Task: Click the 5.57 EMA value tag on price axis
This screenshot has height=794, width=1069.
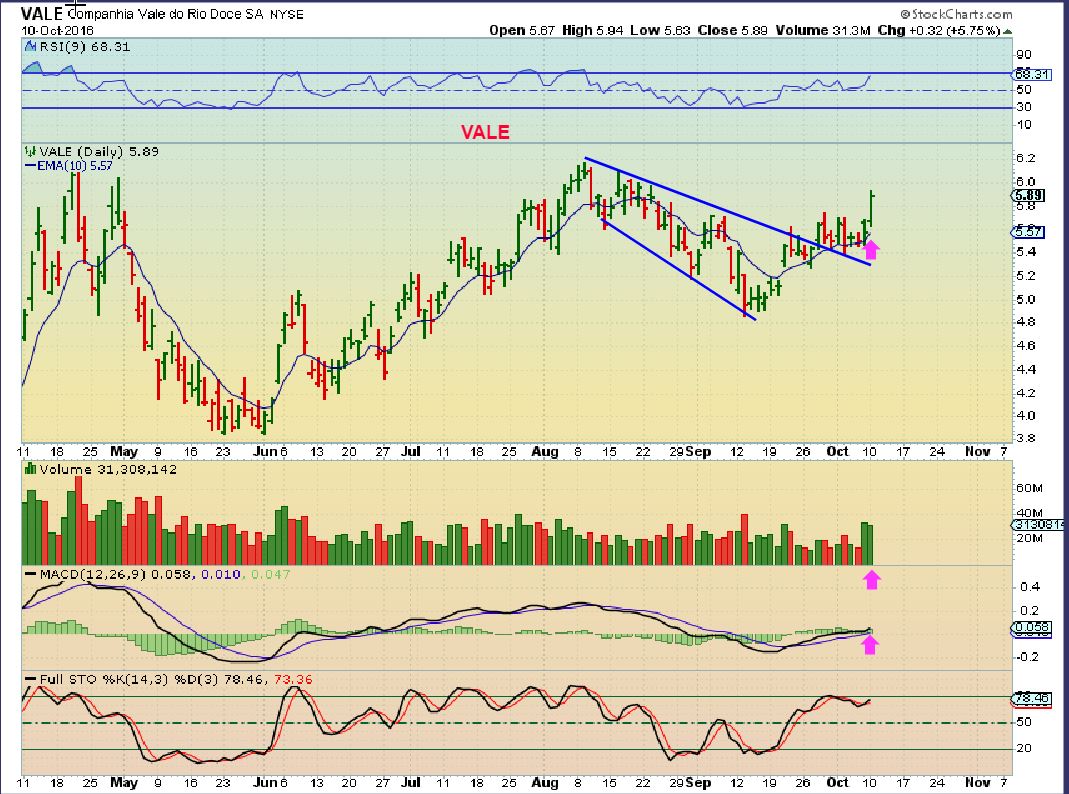Action: point(1029,232)
